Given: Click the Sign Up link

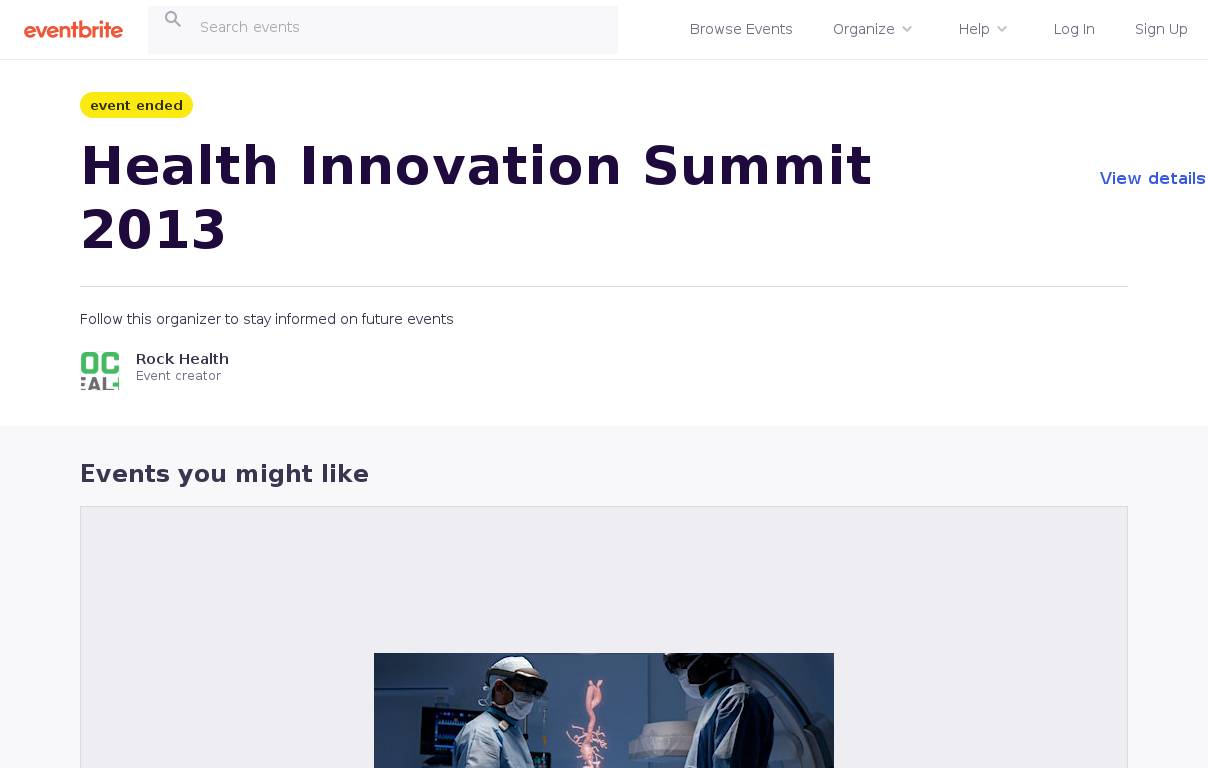Looking at the screenshot, I should (1161, 29).
